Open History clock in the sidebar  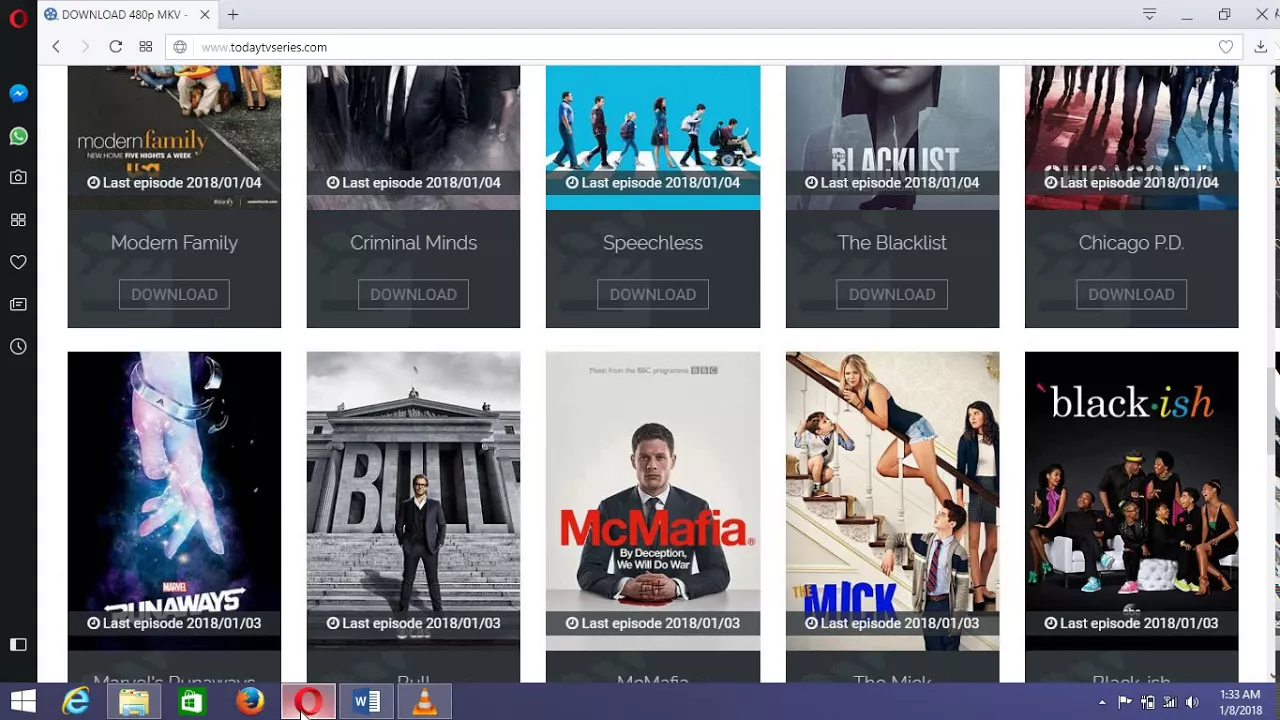click(x=18, y=346)
